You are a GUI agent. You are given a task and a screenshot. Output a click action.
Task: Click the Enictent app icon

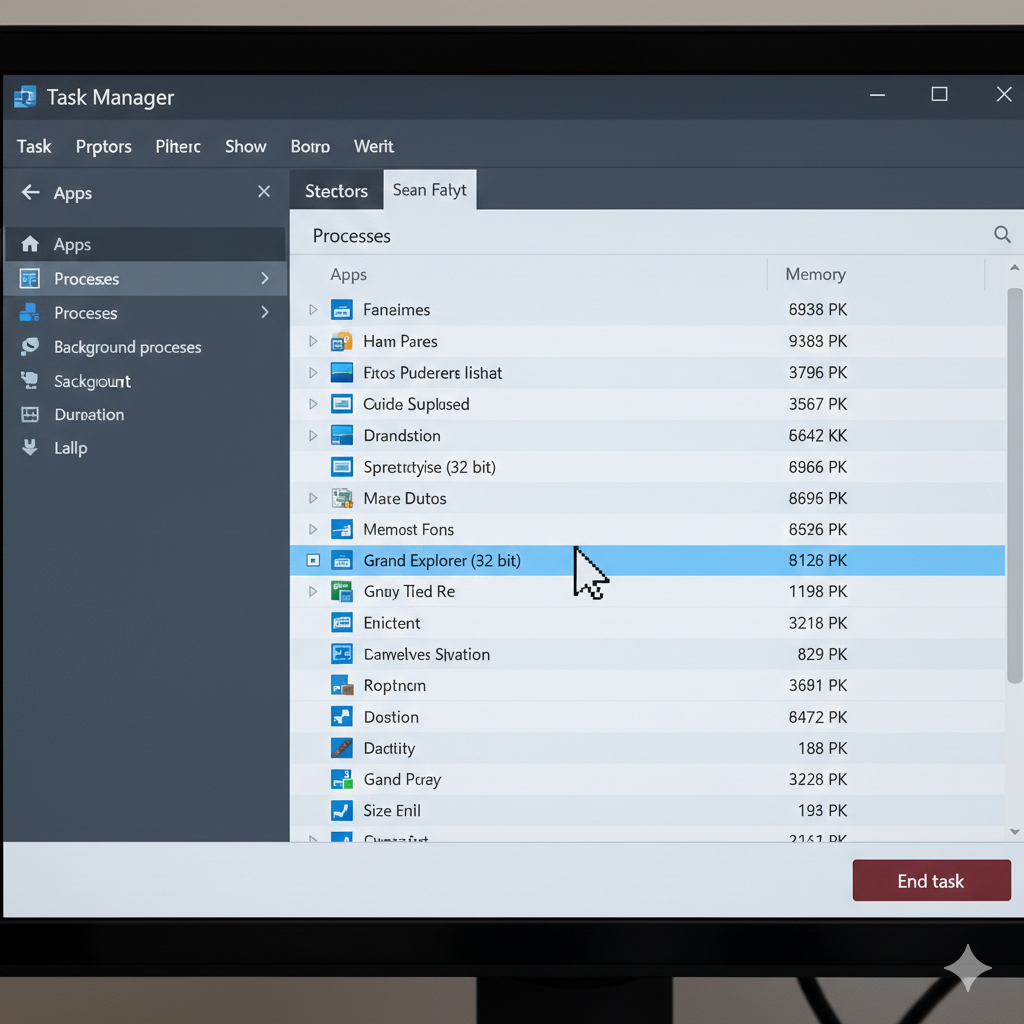point(342,623)
